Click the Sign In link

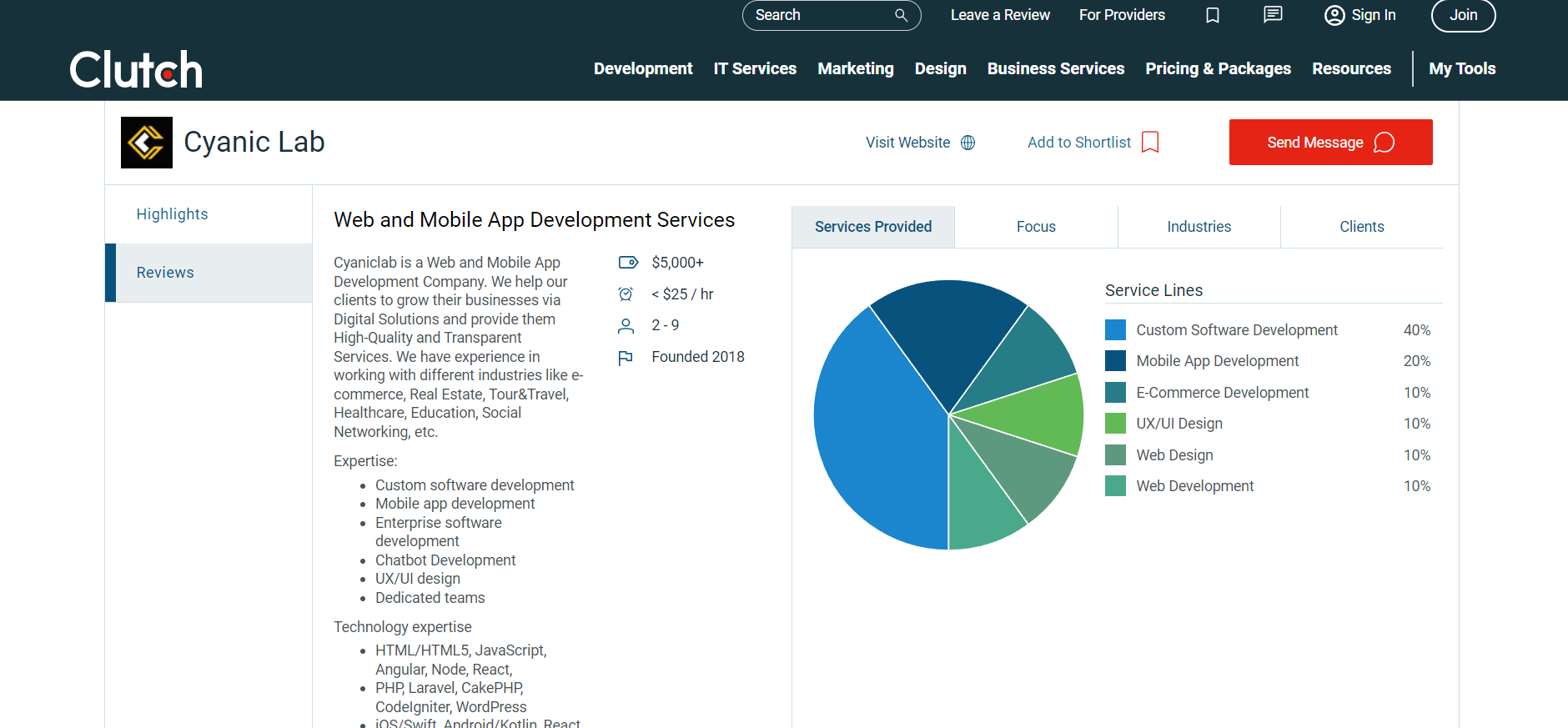(1374, 15)
